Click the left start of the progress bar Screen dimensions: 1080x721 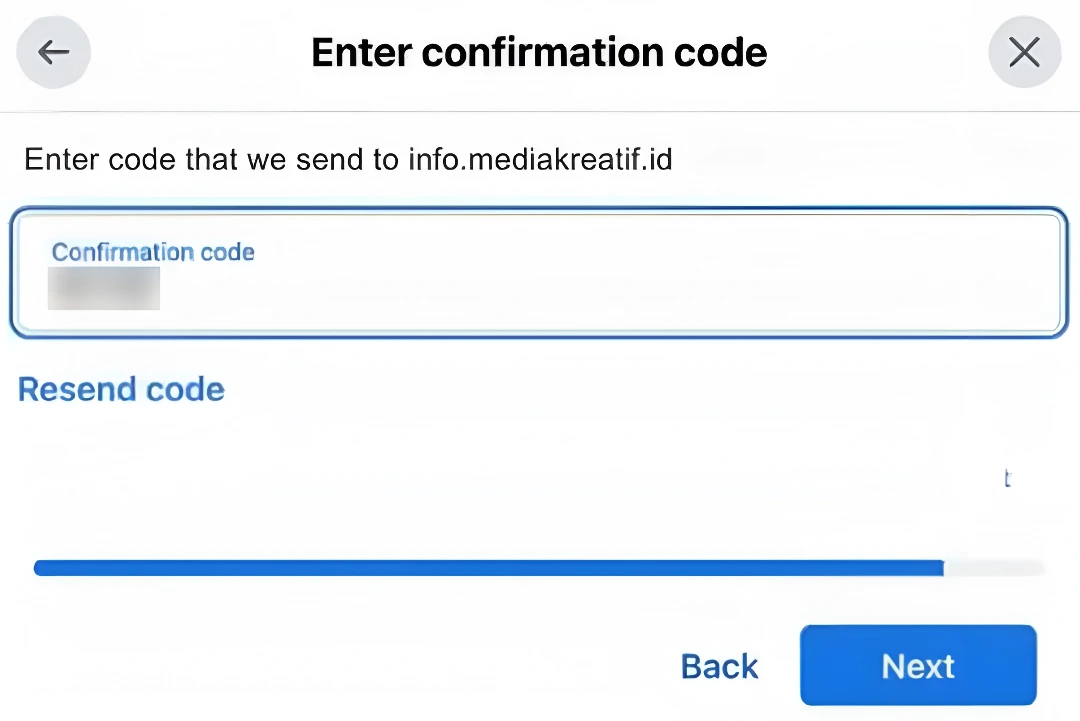click(42, 568)
